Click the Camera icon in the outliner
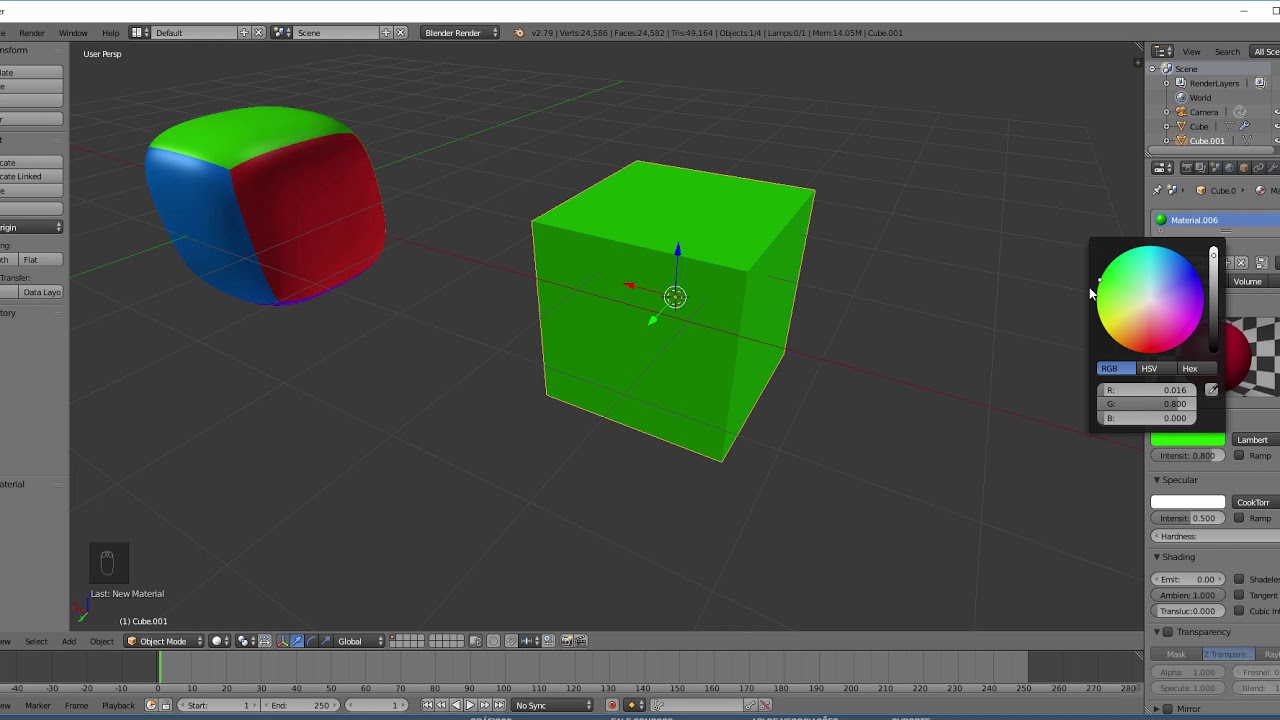The image size is (1280, 720). [x=1181, y=112]
